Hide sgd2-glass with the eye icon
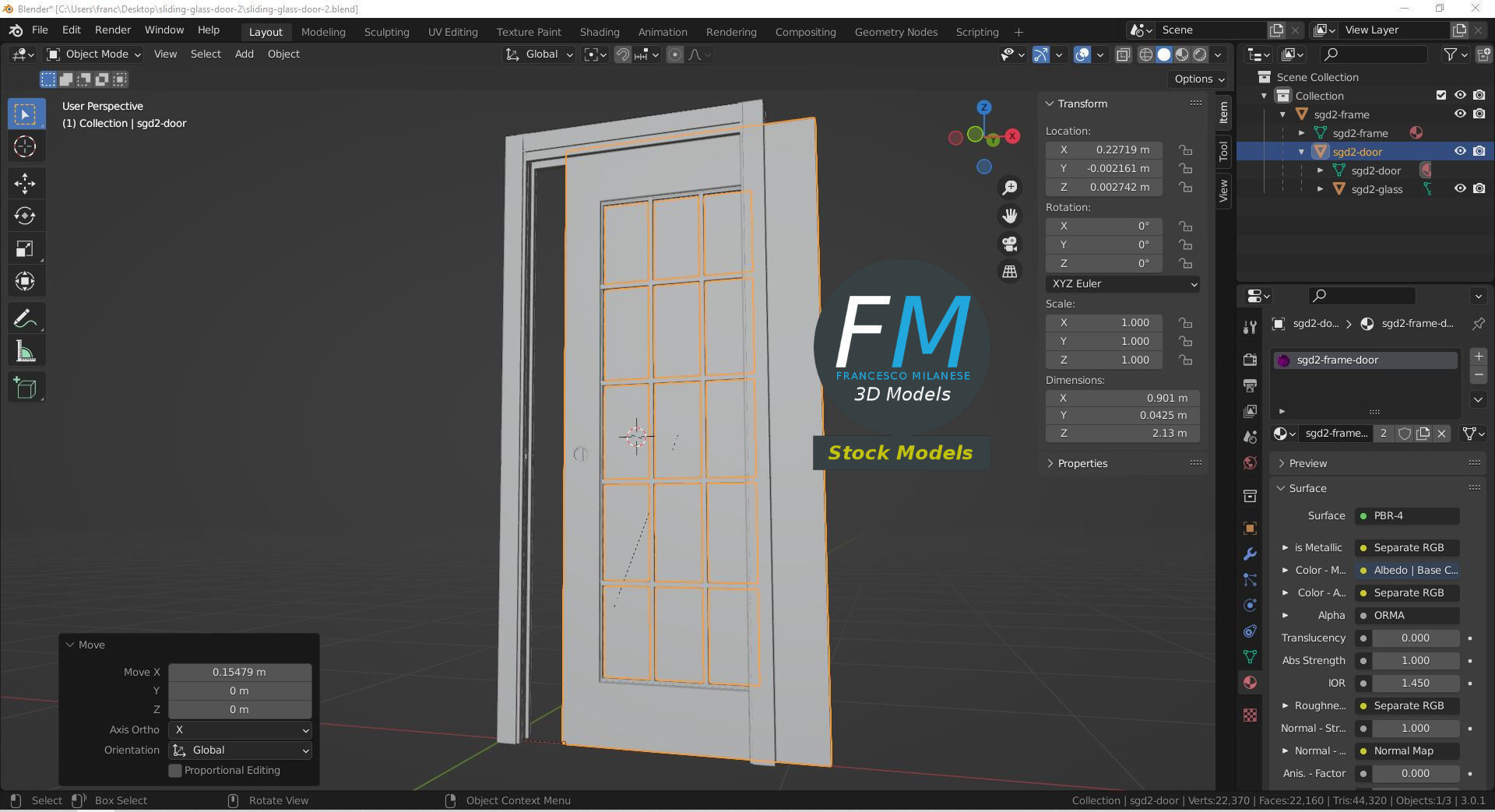The image size is (1495, 812). 1460,188
